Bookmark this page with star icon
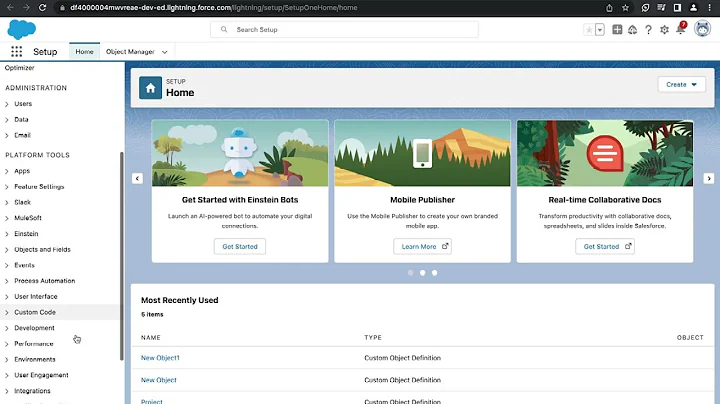 (625, 7)
